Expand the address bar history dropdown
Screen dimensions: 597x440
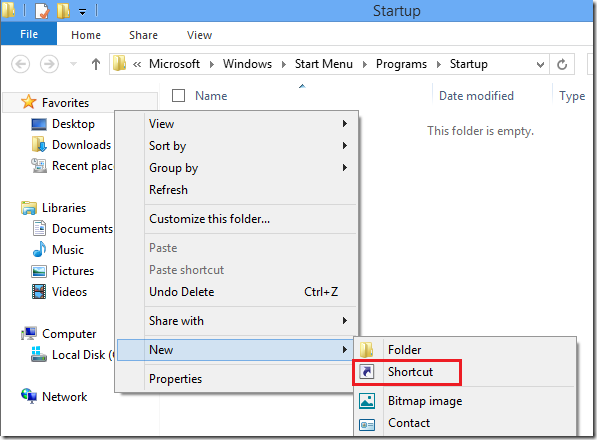[x=540, y=64]
